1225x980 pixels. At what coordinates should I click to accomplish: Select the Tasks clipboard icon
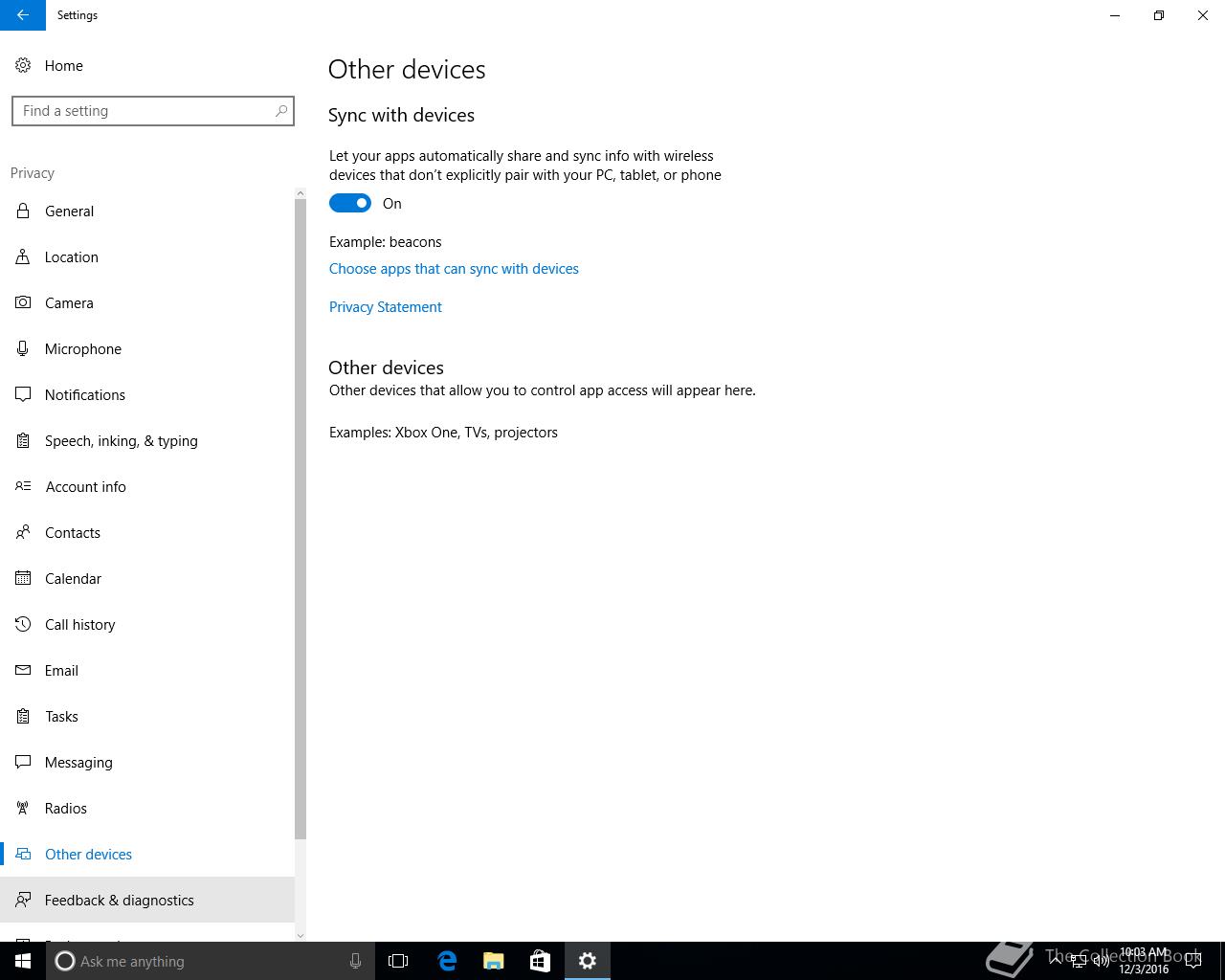23,716
